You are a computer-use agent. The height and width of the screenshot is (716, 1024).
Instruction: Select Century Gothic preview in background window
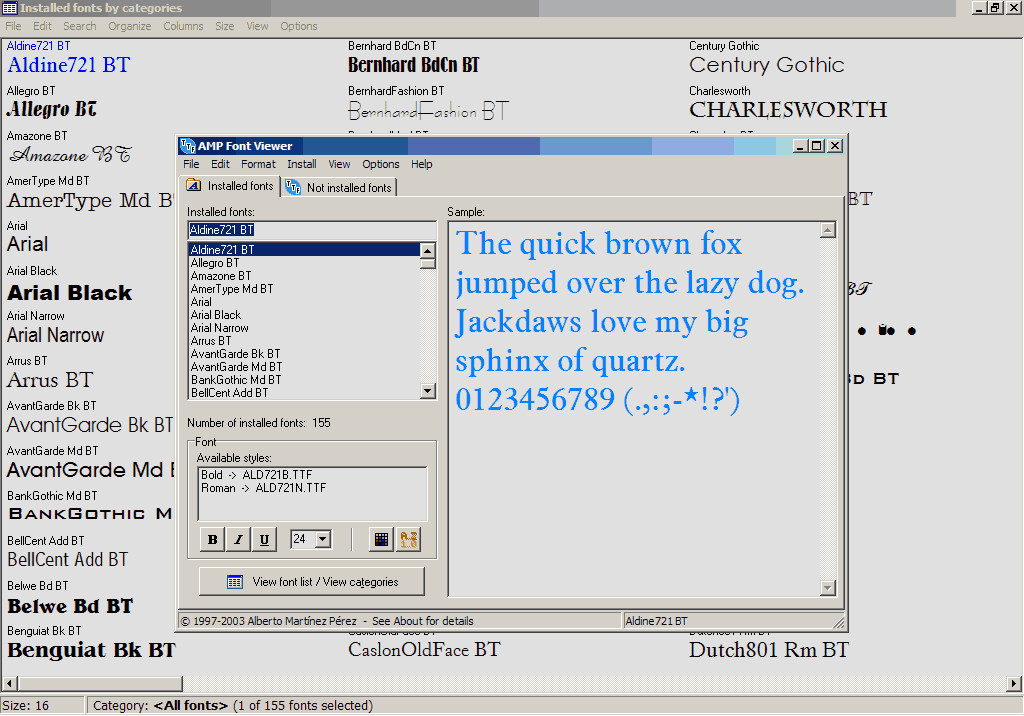(766, 65)
